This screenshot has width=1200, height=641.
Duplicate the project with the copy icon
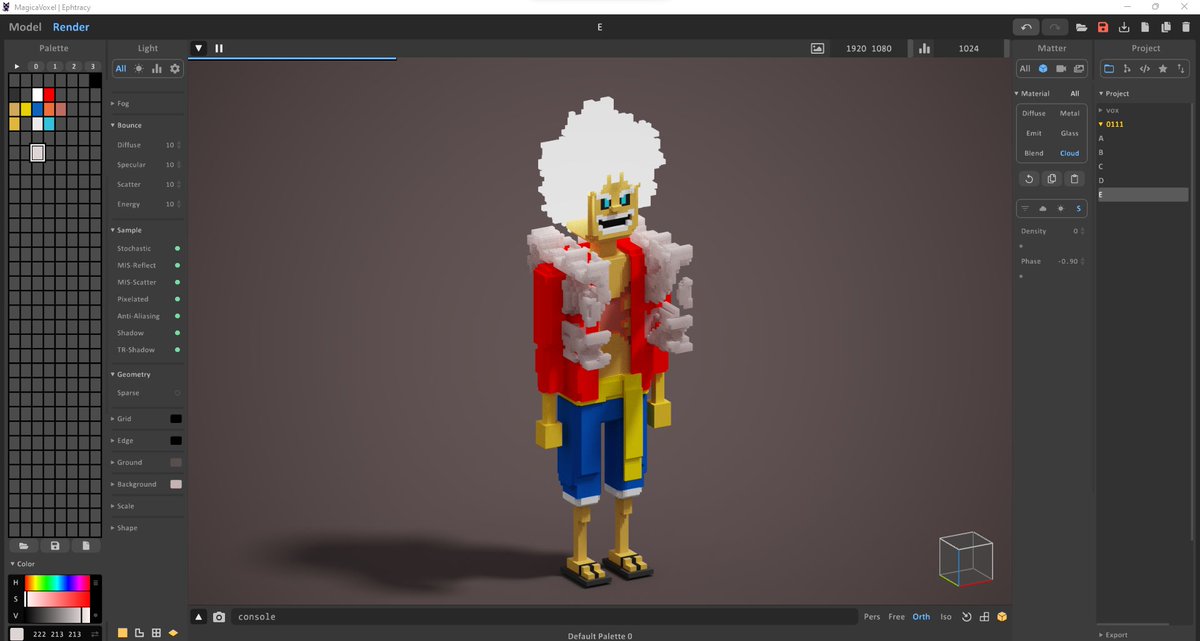(x=1166, y=27)
